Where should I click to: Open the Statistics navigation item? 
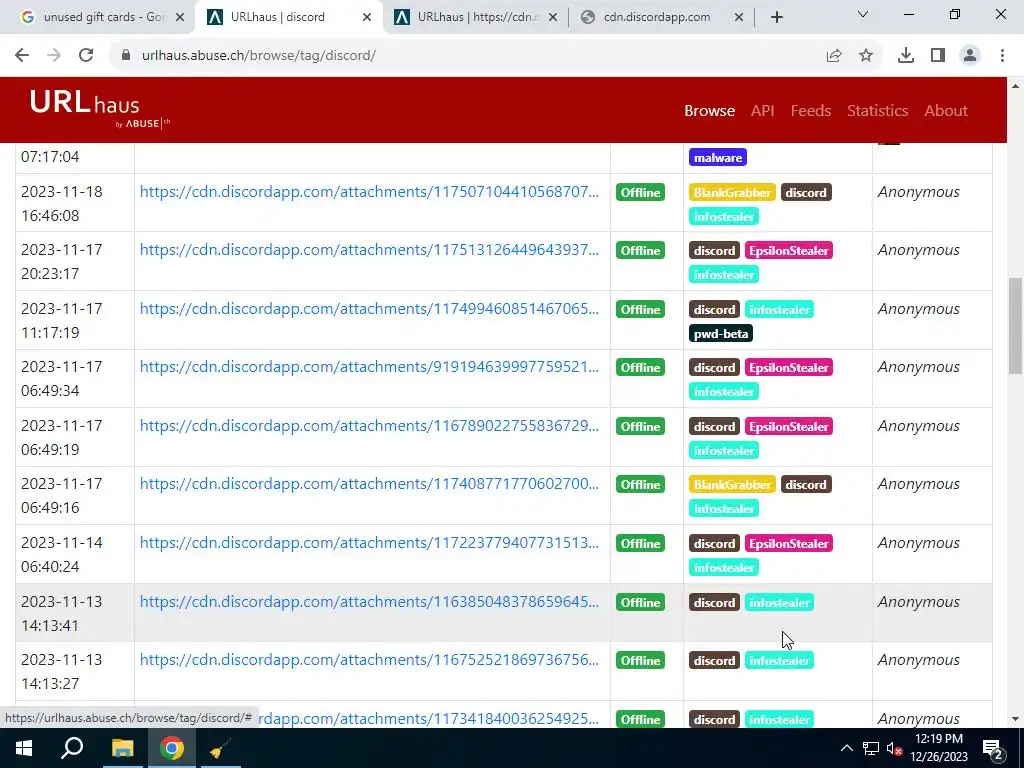click(x=877, y=110)
